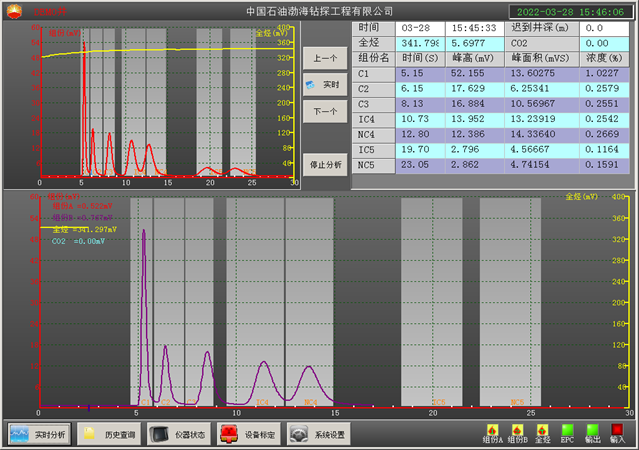Viewport: 639px width, 450px height.
Task: Click the monitor icon on 仪器状态
Action: tap(159, 434)
